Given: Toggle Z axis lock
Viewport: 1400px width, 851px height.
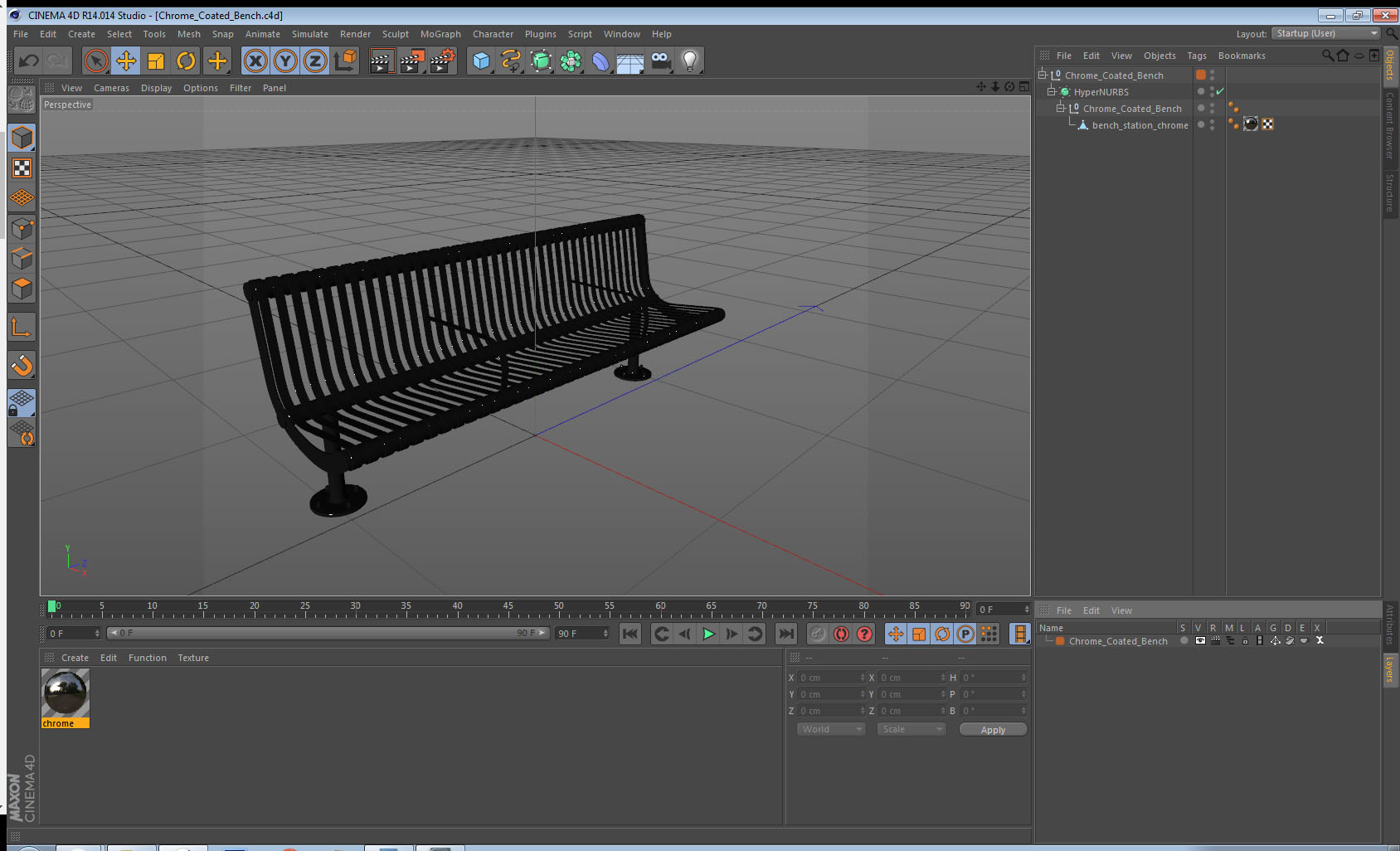Looking at the screenshot, I should [315, 61].
